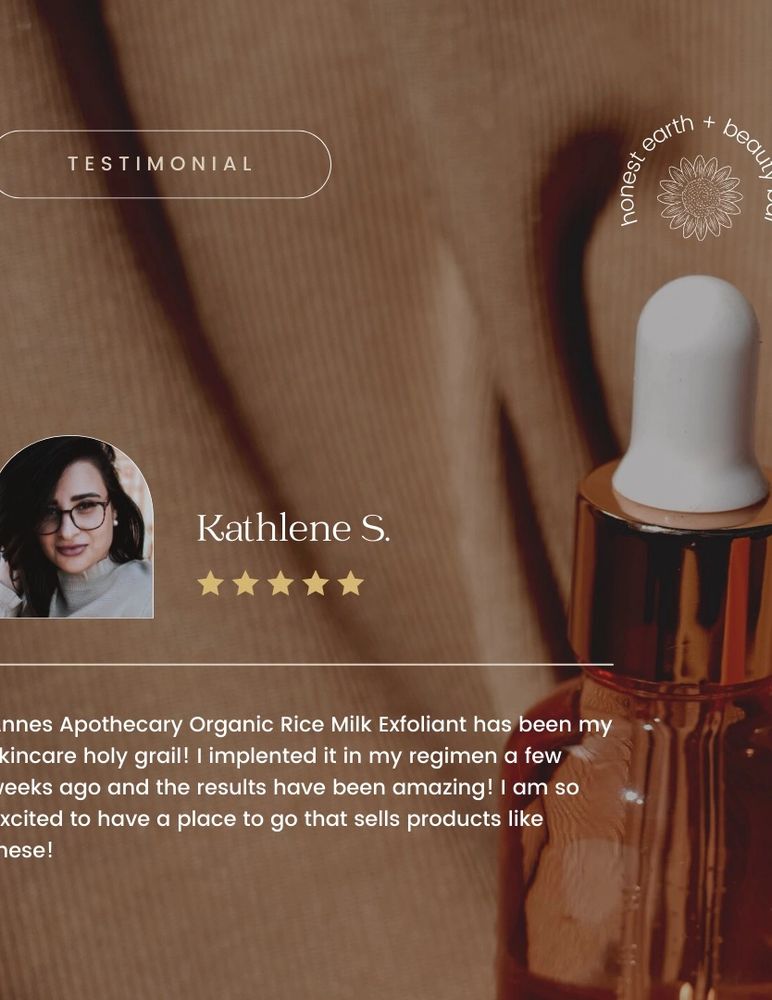Select the first gold rating star
This screenshot has height=1000, width=772.
(x=210, y=583)
